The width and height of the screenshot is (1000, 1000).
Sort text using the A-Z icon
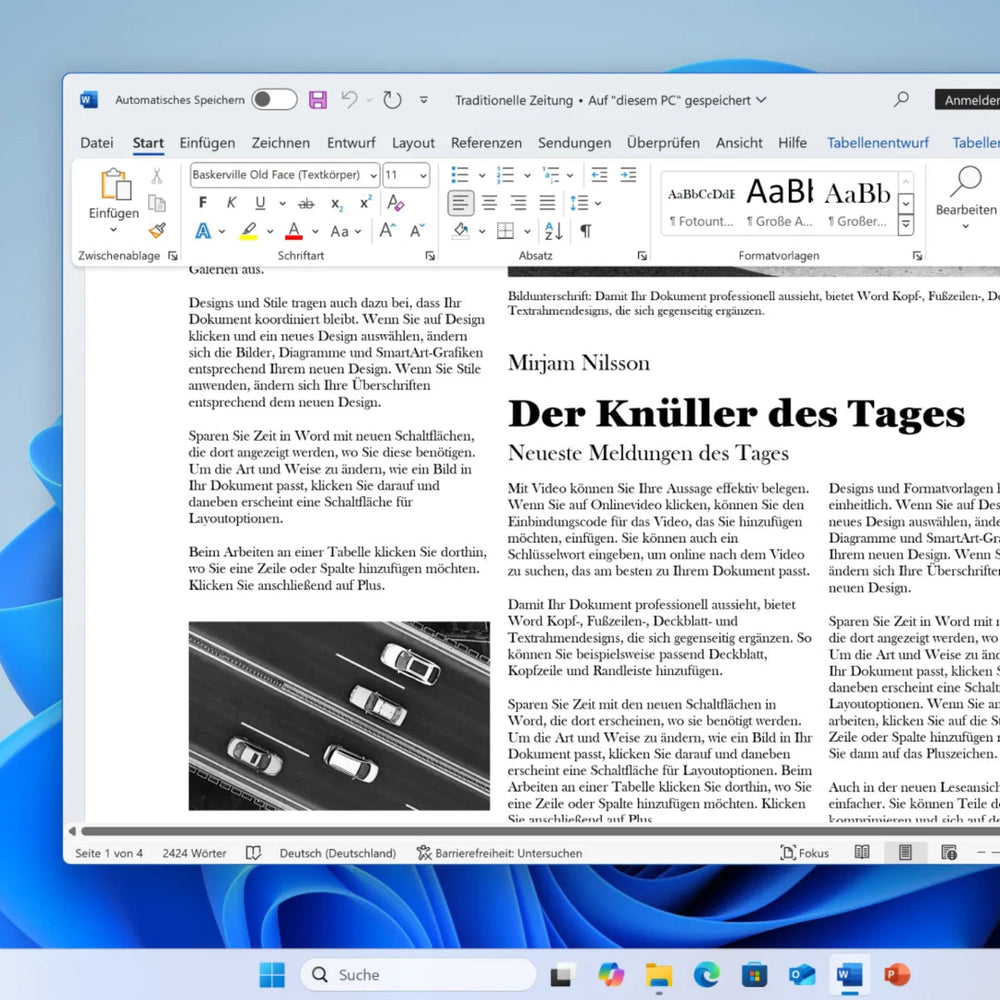pos(553,231)
